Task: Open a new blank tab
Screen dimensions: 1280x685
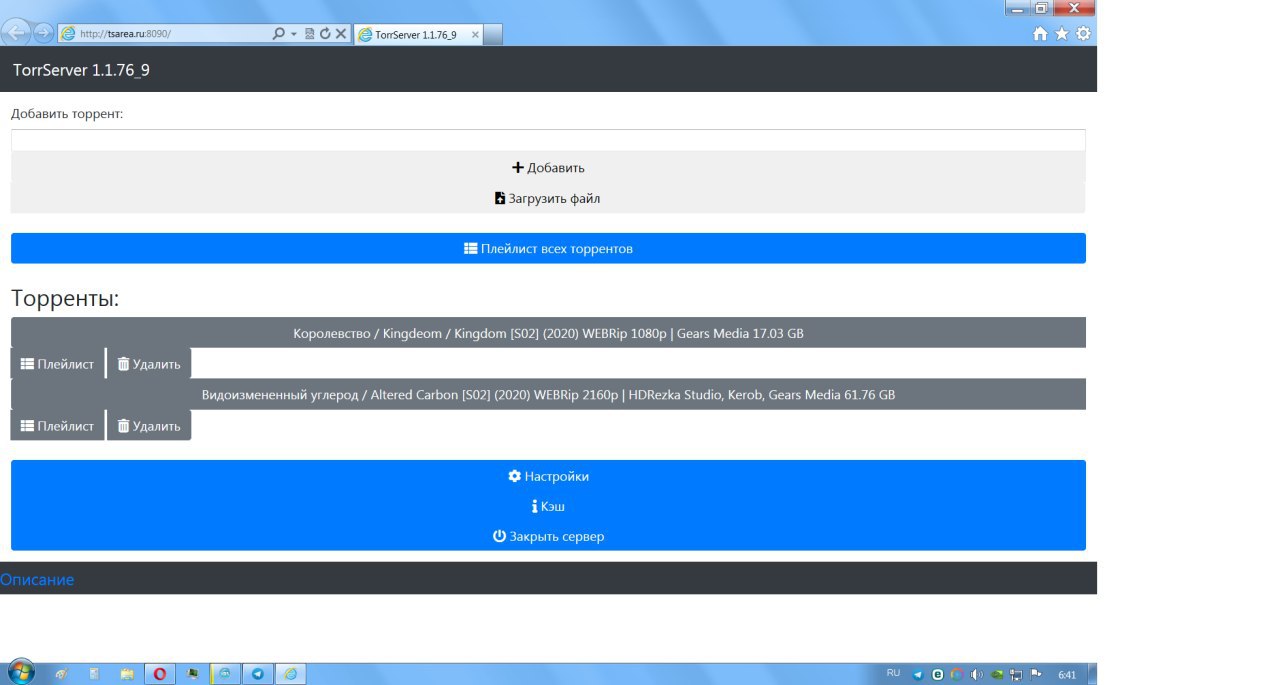Action: [x=493, y=34]
